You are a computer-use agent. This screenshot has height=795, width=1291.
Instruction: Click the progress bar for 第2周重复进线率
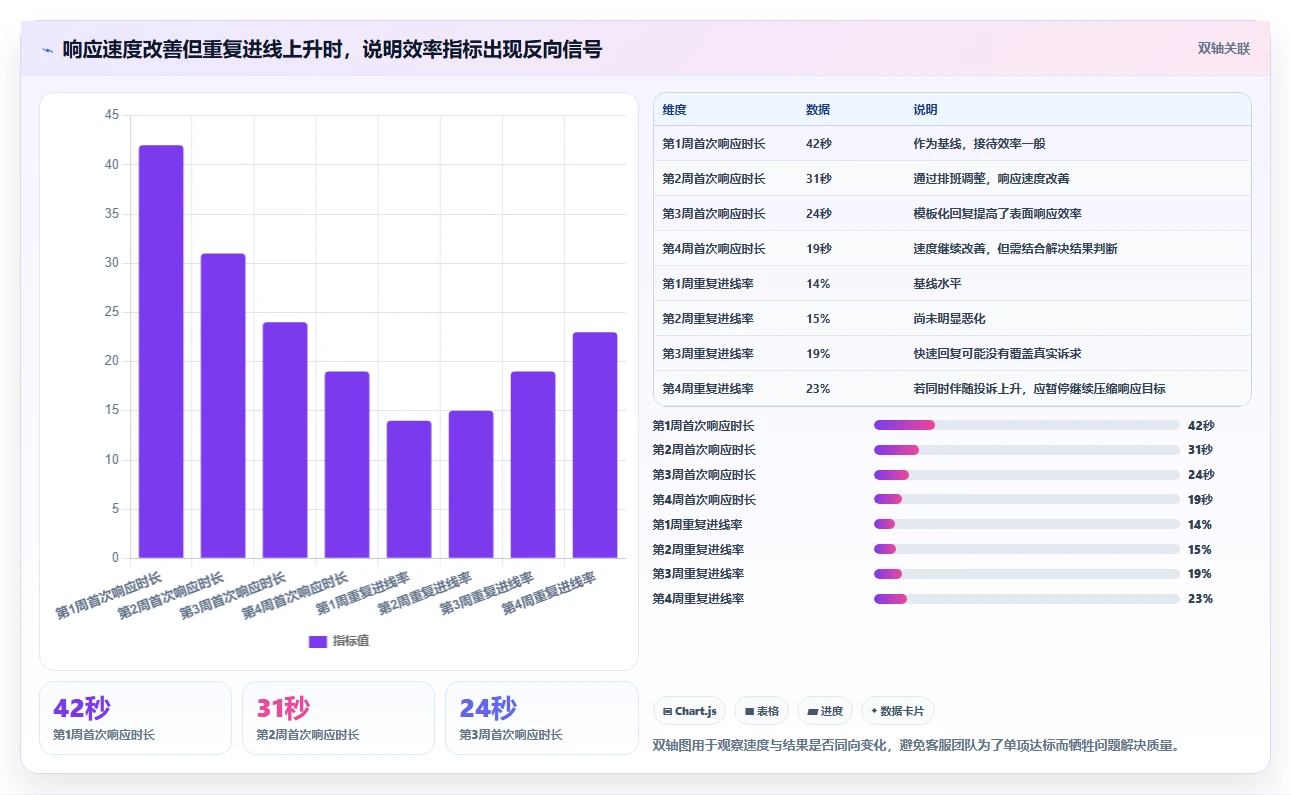coord(1027,549)
